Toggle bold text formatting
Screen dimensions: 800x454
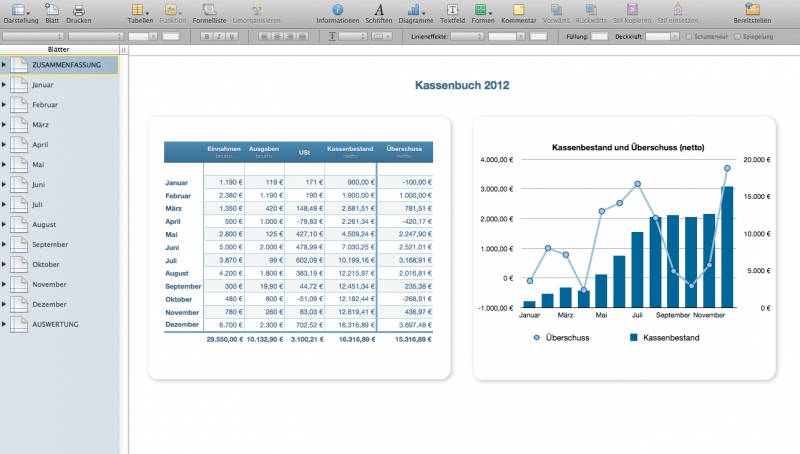[205, 36]
